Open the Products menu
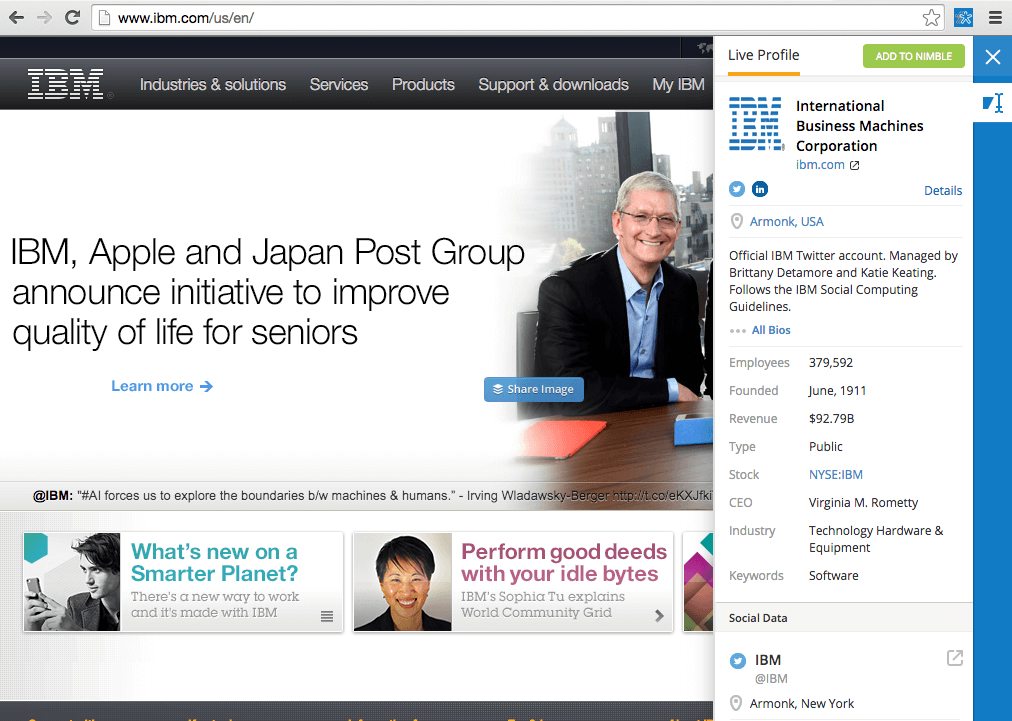The image size is (1012, 721). tap(423, 85)
